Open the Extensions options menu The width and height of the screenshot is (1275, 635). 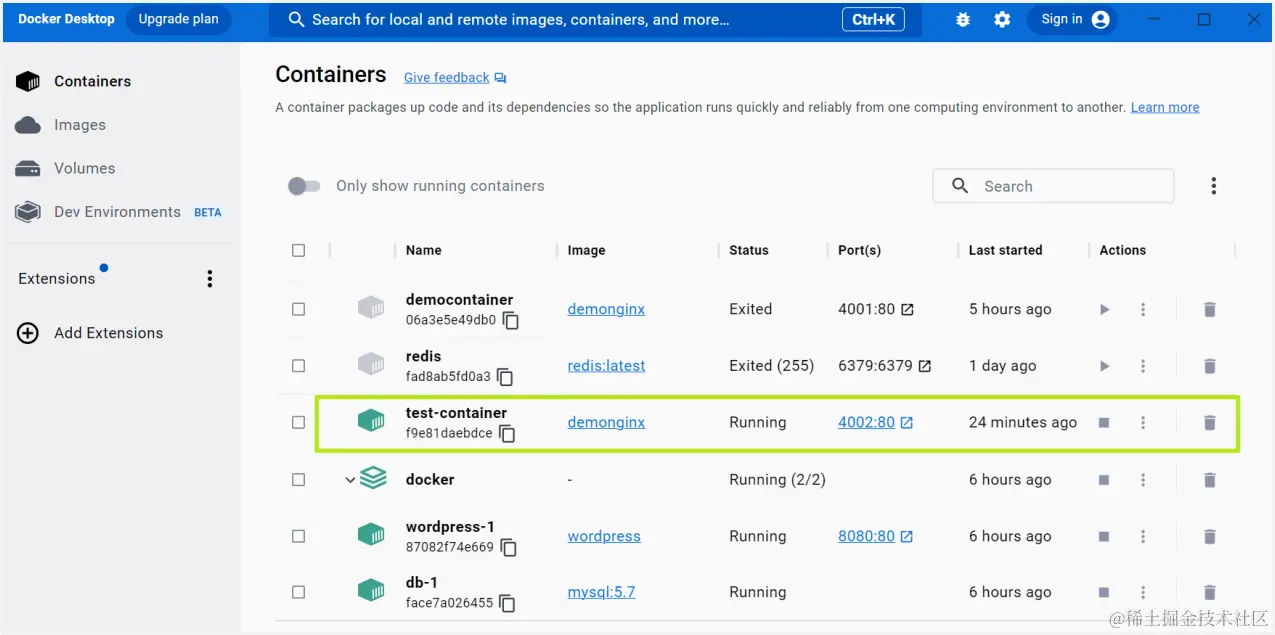(210, 279)
